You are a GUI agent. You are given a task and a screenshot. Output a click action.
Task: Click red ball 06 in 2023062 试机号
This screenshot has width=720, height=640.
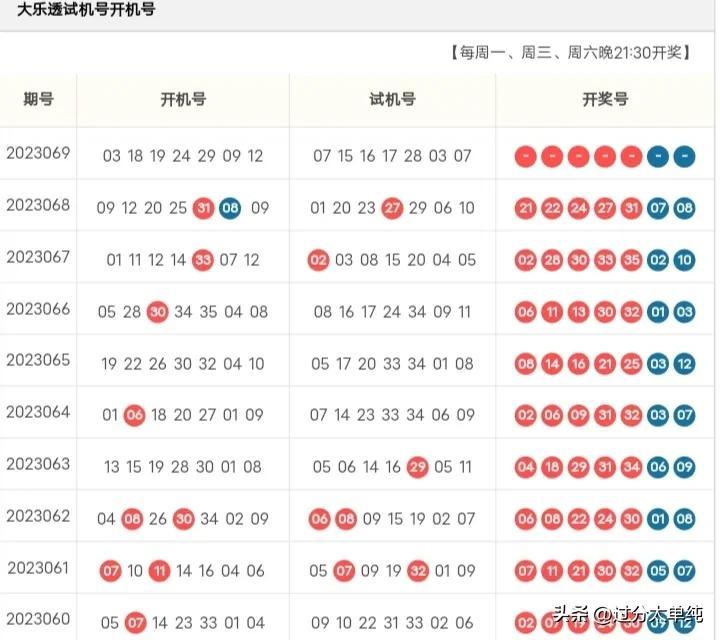319,519
